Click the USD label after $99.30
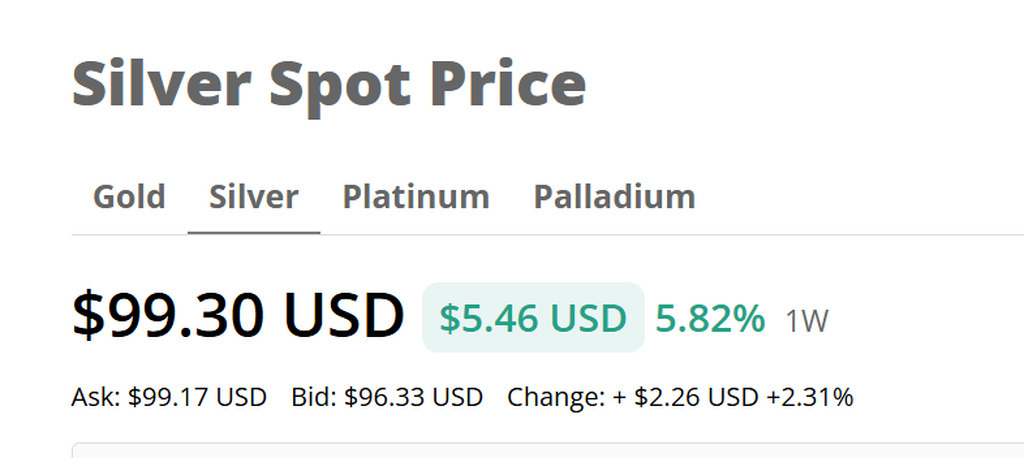The width and height of the screenshot is (1024, 458). [x=344, y=315]
